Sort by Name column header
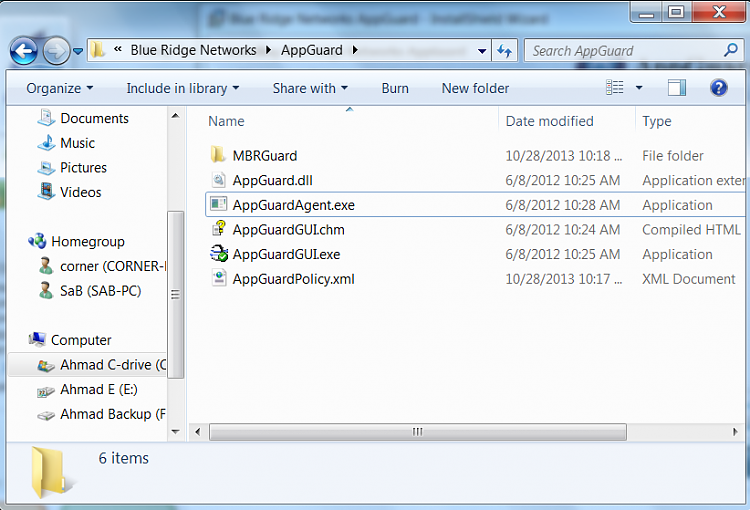 [x=226, y=122]
